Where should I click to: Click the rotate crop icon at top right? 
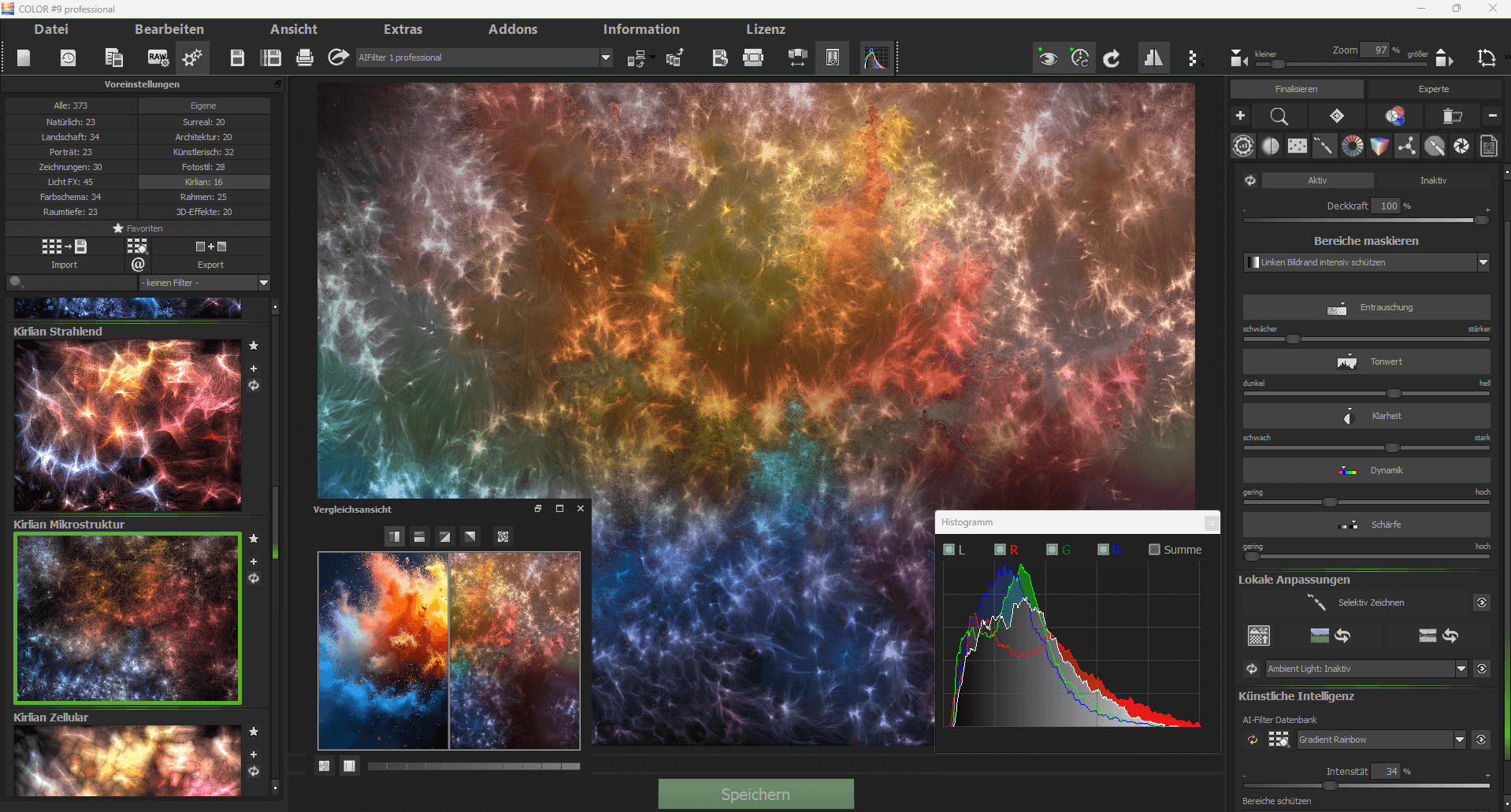coord(1487,58)
